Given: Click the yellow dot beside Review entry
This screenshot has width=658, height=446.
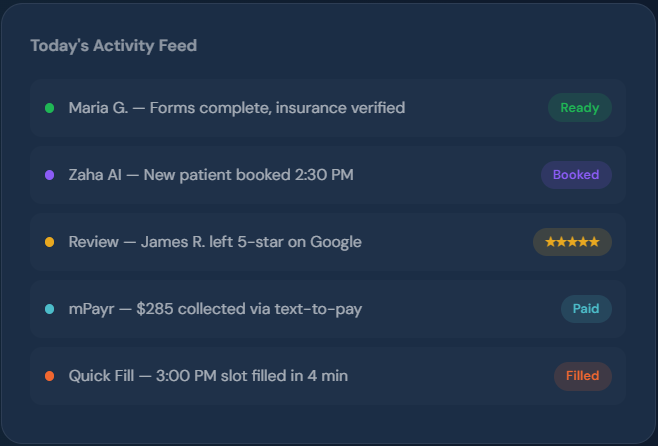Looking at the screenshot, I should [x=49, y=242].
